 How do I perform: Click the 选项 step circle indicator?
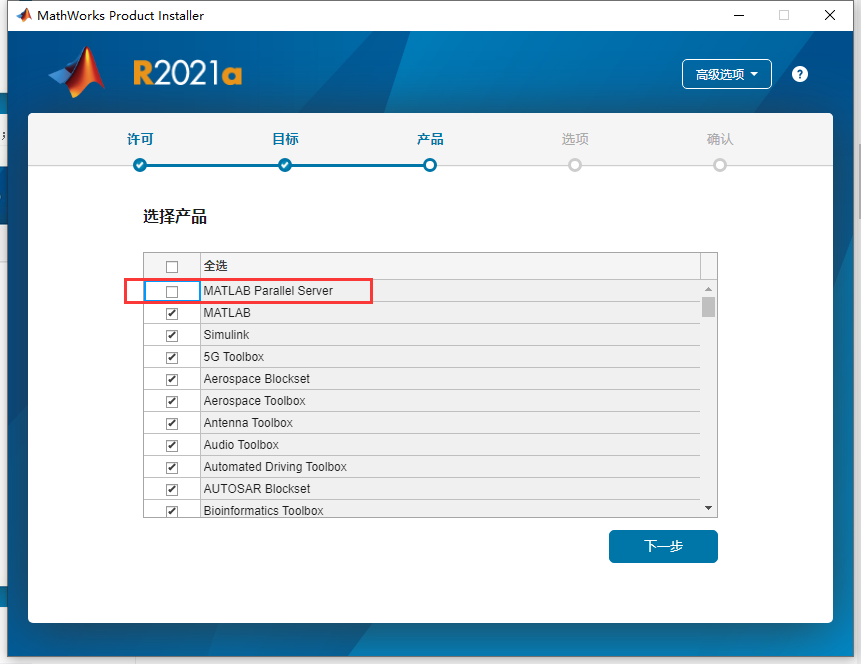pos(574,165)
